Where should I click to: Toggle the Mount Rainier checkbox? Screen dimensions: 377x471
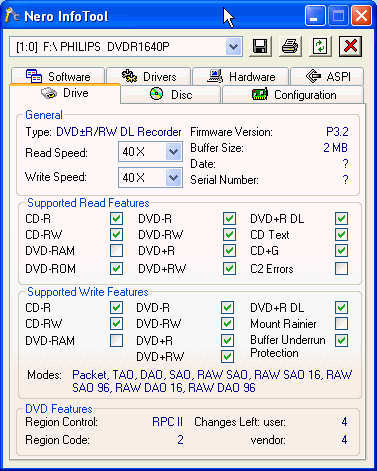pos(341,323)
